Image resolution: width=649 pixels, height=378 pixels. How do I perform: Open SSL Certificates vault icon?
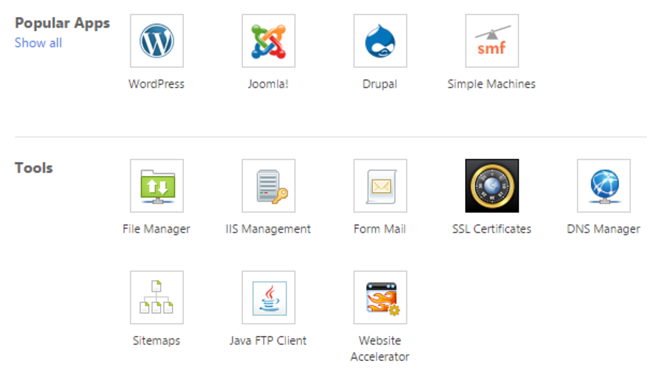492,185
